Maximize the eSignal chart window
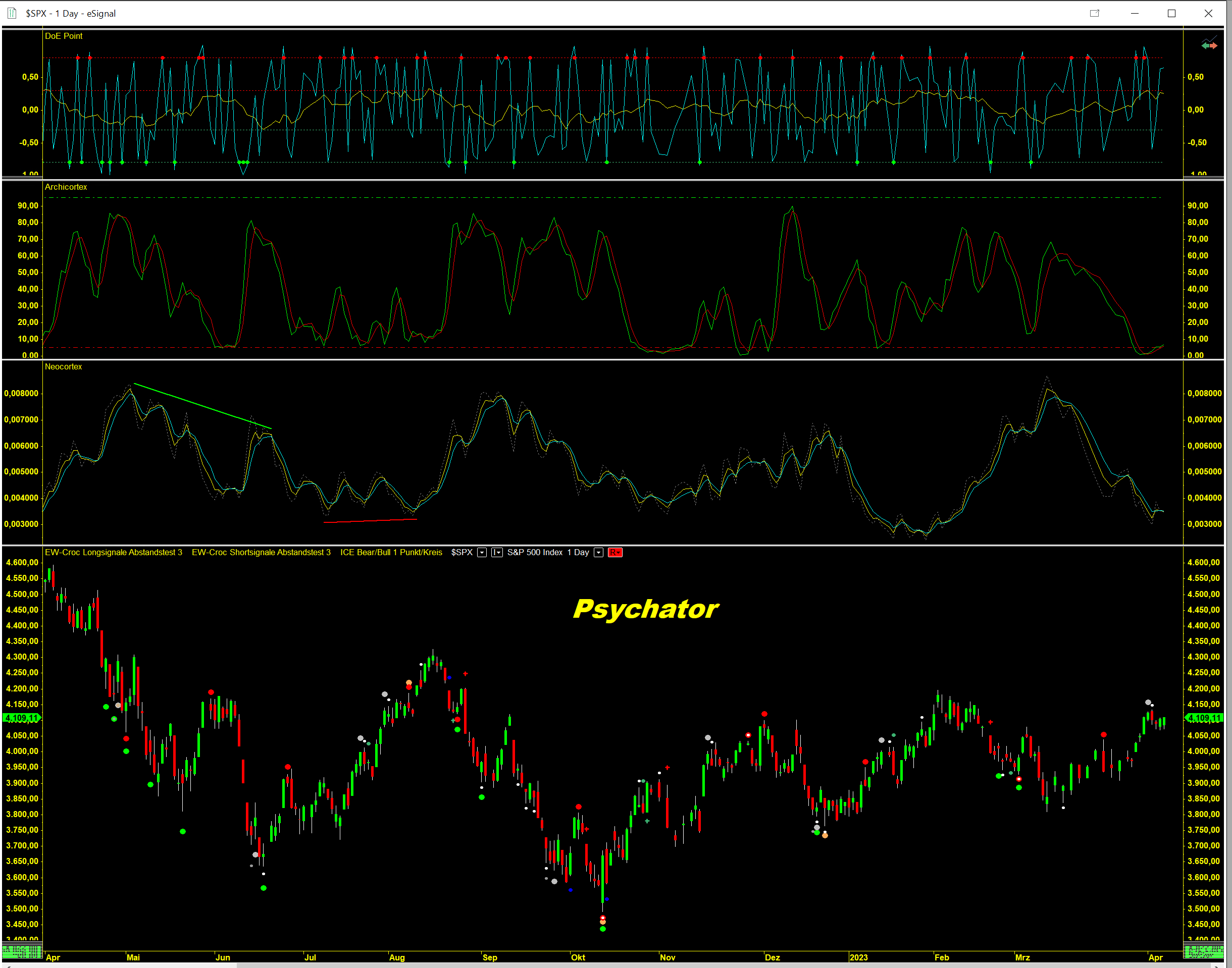The width and height of the screenshot is (1232, 968). (x=1171, y=13)
